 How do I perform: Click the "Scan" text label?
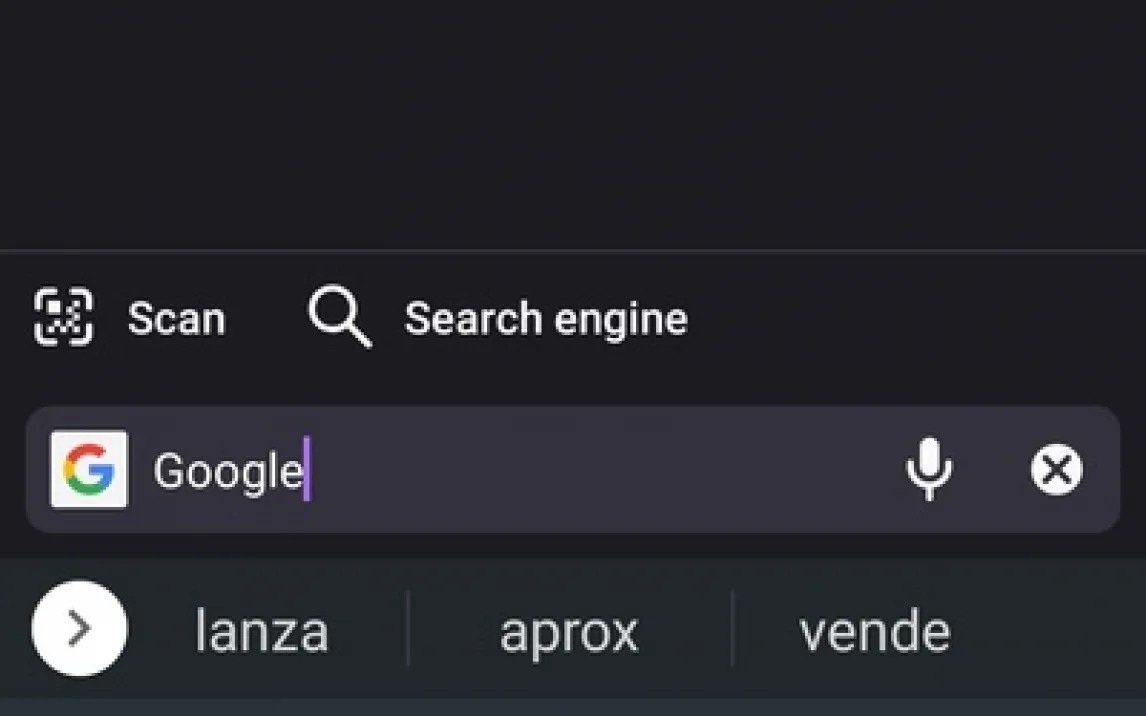point(176,319)
